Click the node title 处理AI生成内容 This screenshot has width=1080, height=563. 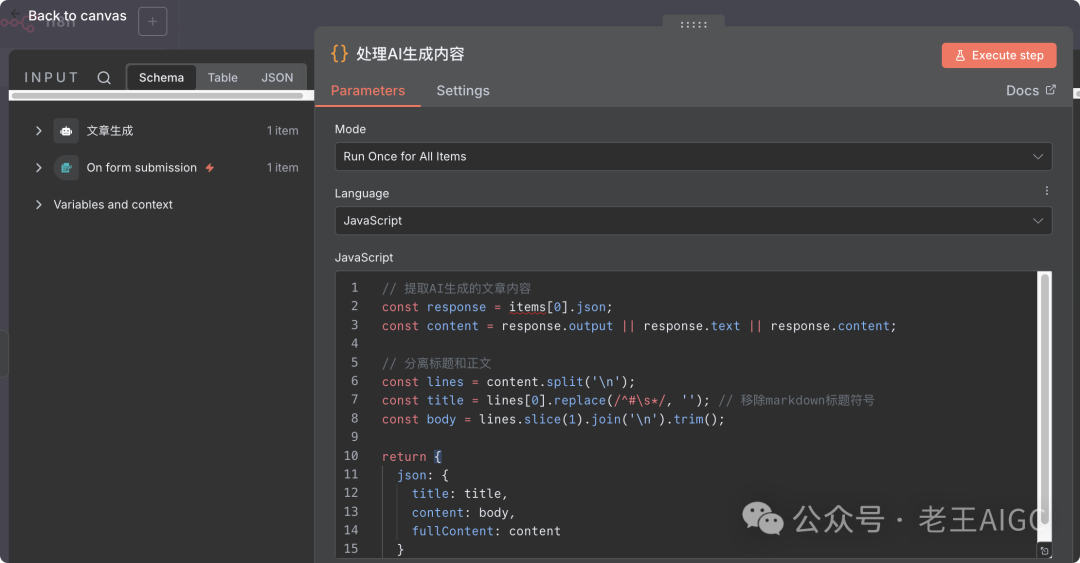[x=410, y=54]
